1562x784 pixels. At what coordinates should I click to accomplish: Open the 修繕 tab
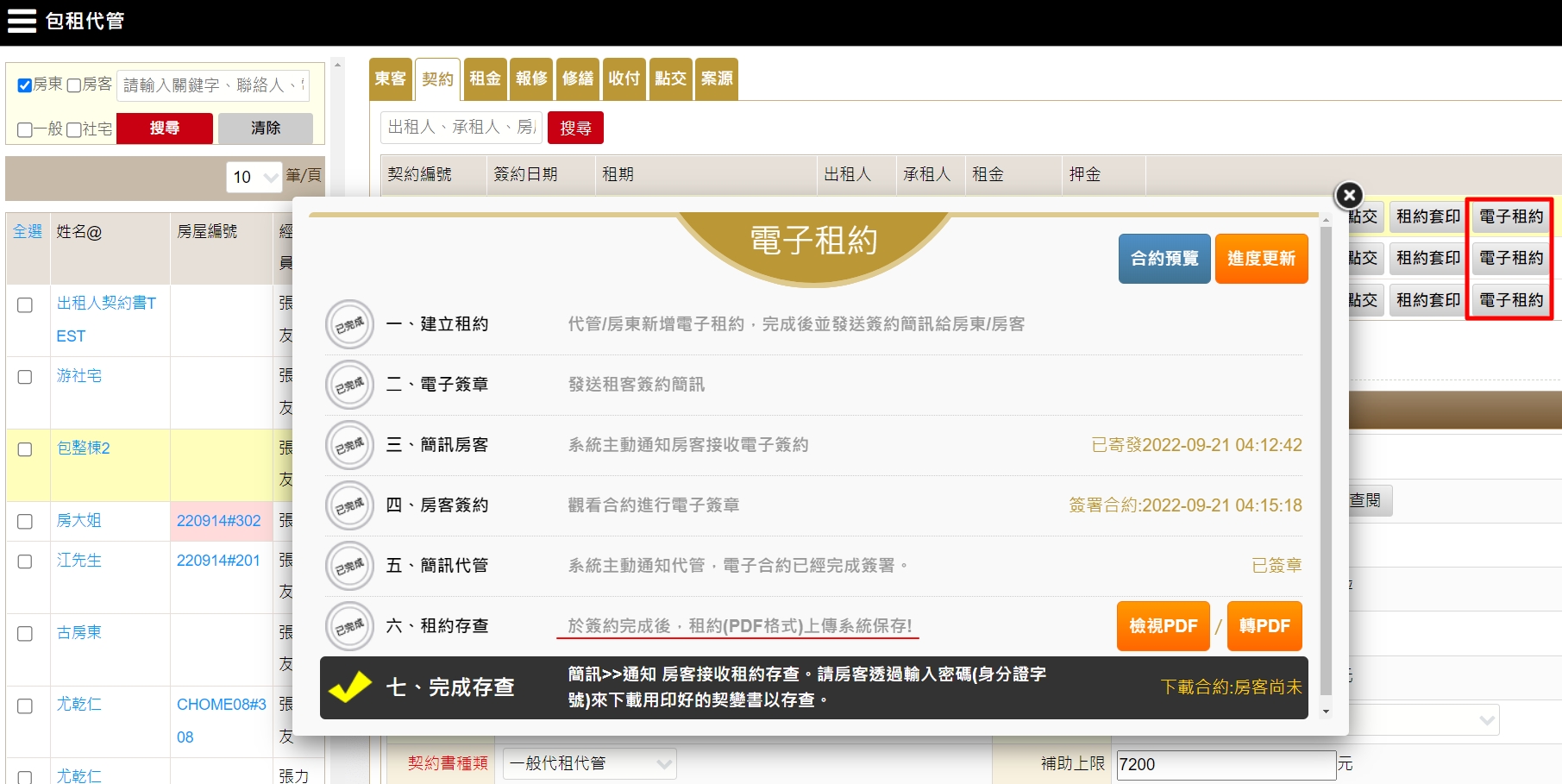(x=578, y=78)
